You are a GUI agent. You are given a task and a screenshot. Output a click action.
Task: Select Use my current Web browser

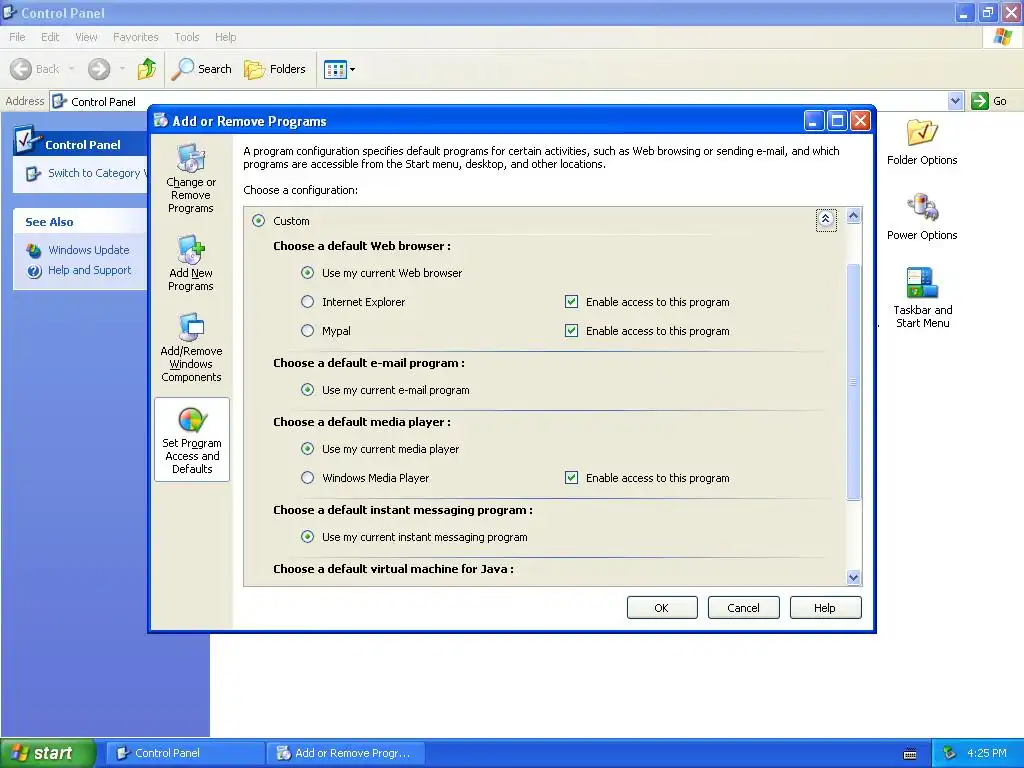pyautogui.click(x=308, y=273)
